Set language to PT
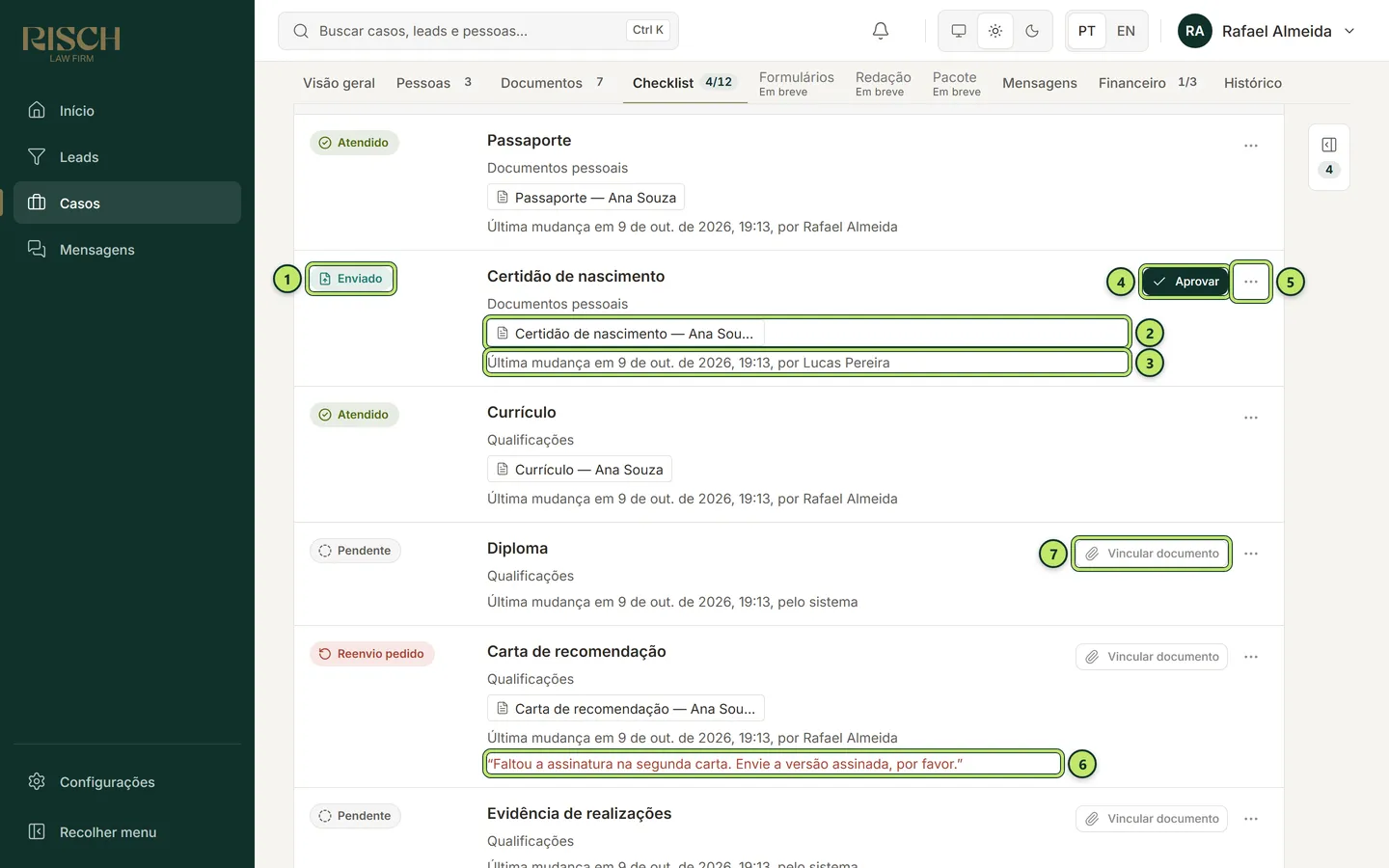Image resolution: width=1389 pixels, height=868 pixels. [x=1087, y=31]
